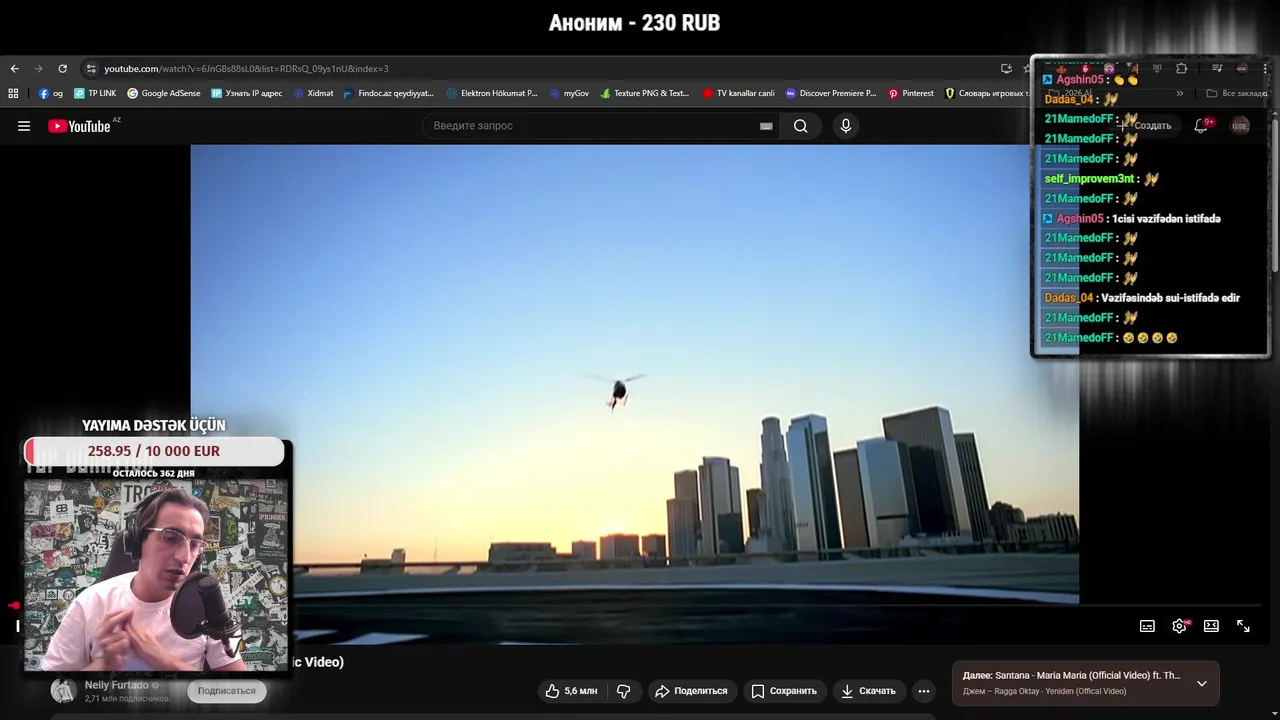Dislike the video with thumbs-down
1280x720 pixels.
(623, 691)
